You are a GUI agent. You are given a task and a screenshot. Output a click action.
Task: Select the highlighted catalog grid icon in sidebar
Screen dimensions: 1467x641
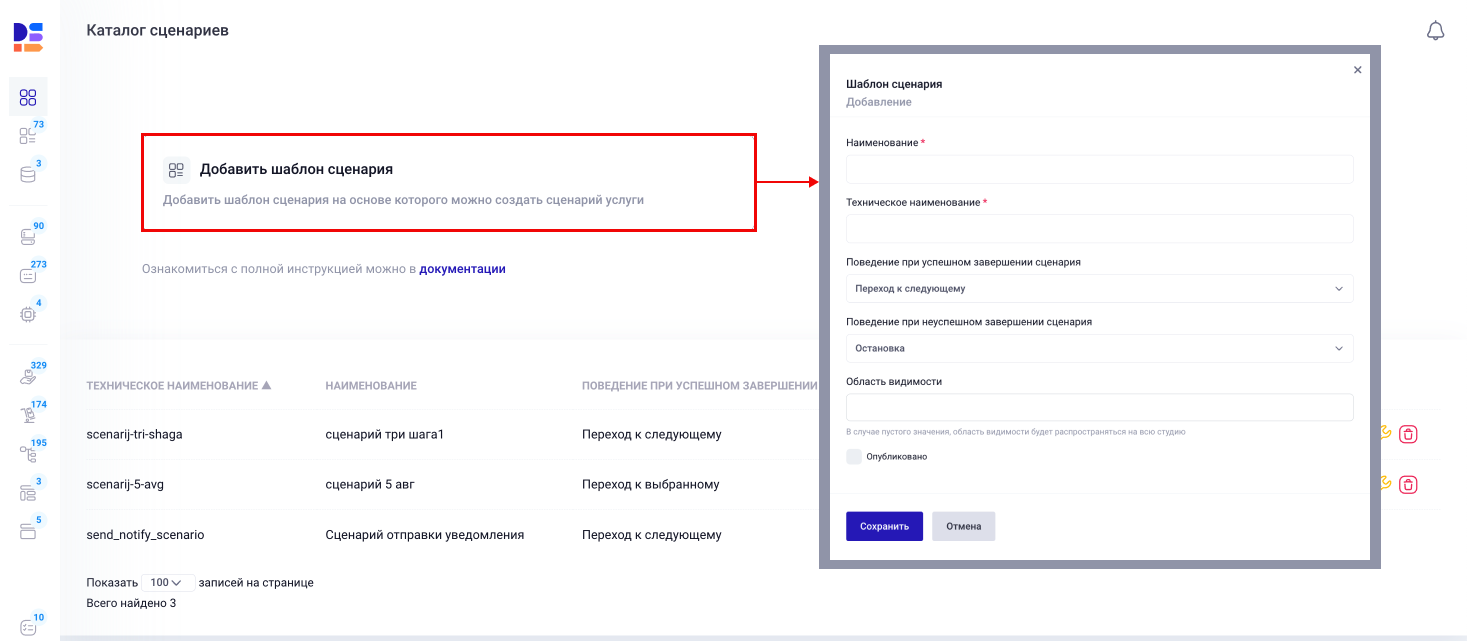28,96
